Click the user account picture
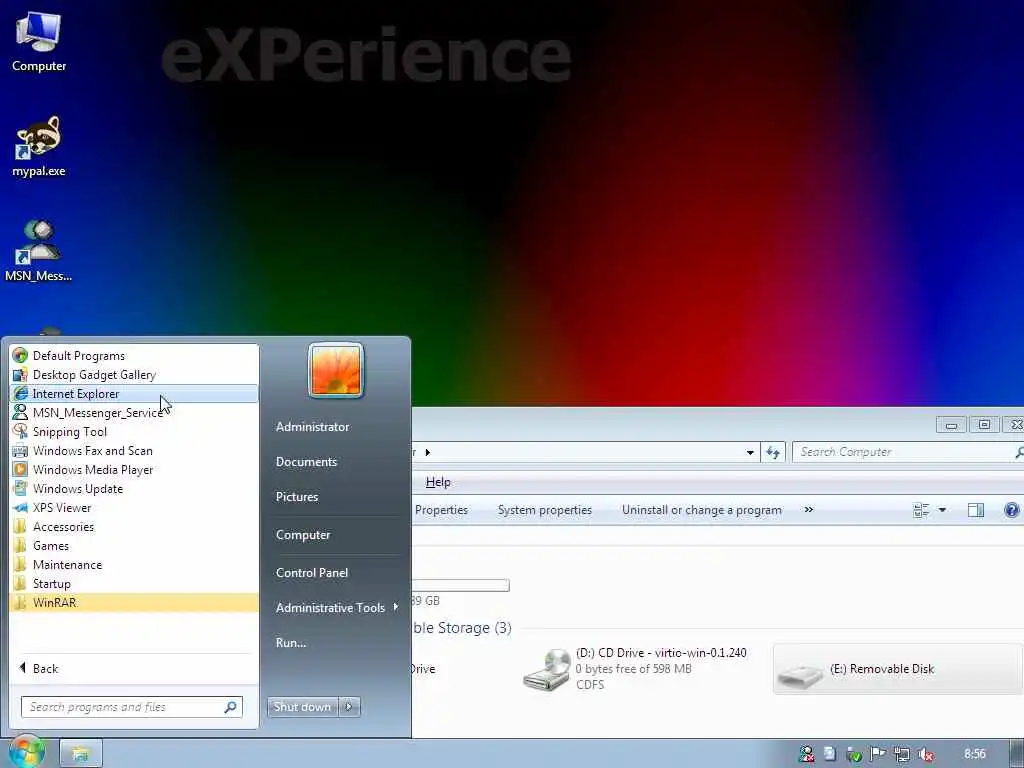1024x768 pixels. pyautogui.click(x=336, y=370)
